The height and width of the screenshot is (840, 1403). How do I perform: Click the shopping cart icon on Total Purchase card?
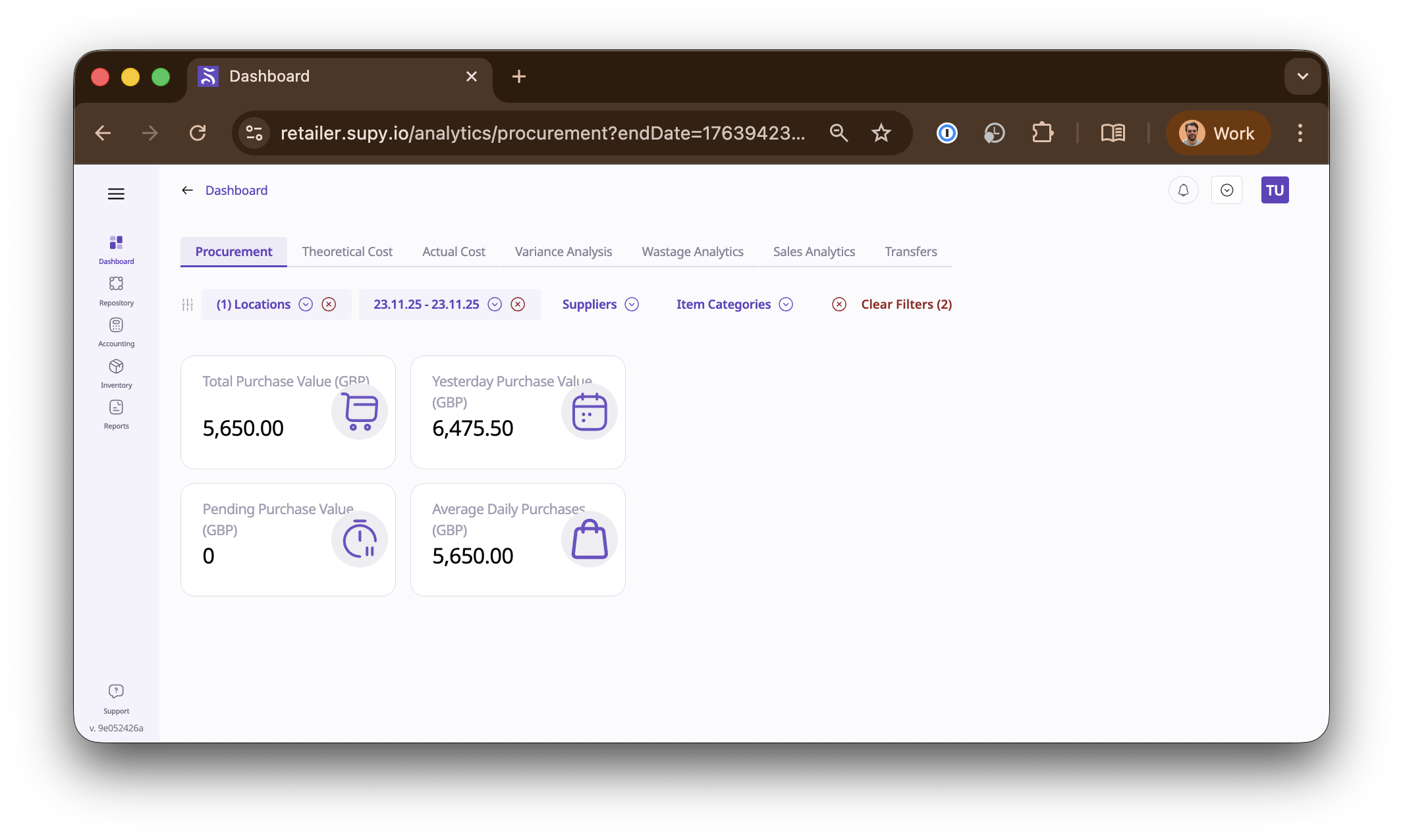(x=360, y=411)
